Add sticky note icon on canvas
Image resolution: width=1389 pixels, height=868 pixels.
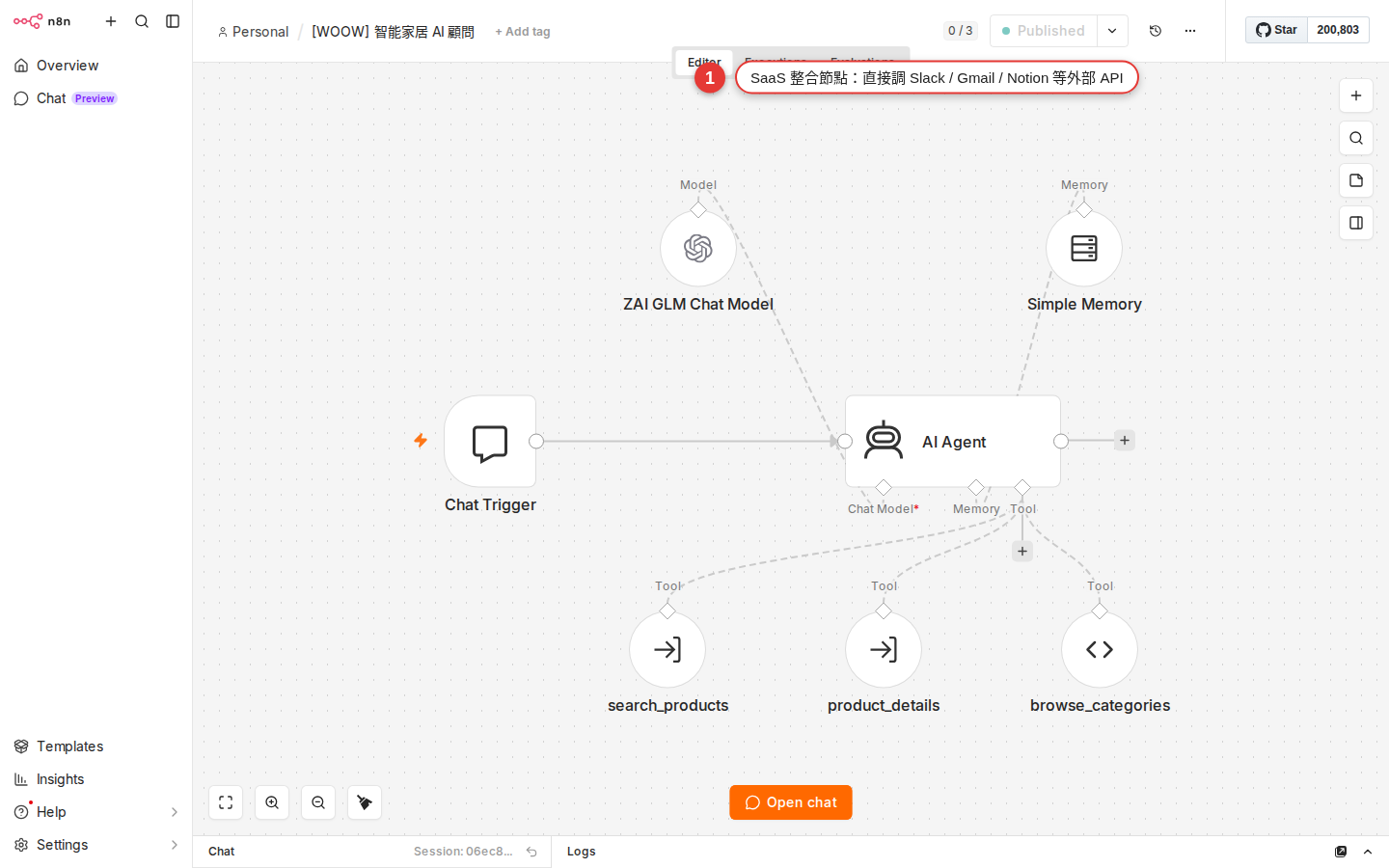click(x=1356, y=180)
